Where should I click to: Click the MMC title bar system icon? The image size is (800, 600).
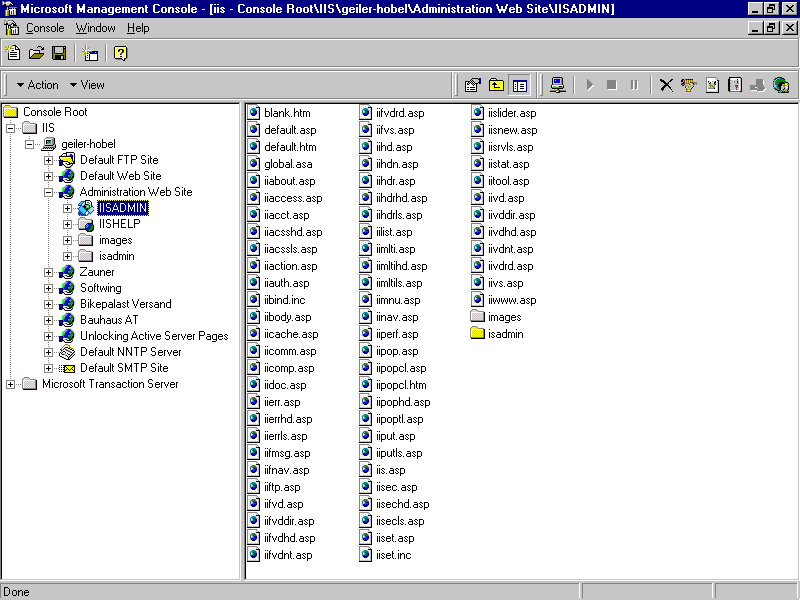click(x=10, y=9)
